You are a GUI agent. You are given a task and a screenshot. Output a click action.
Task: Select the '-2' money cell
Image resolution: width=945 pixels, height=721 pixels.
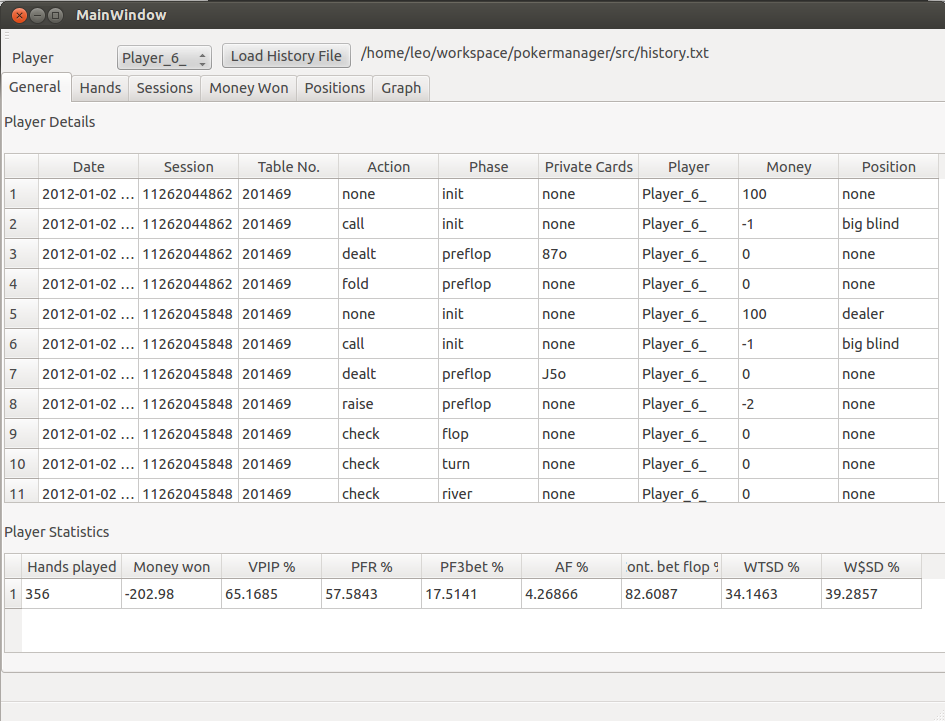[789, 404]
